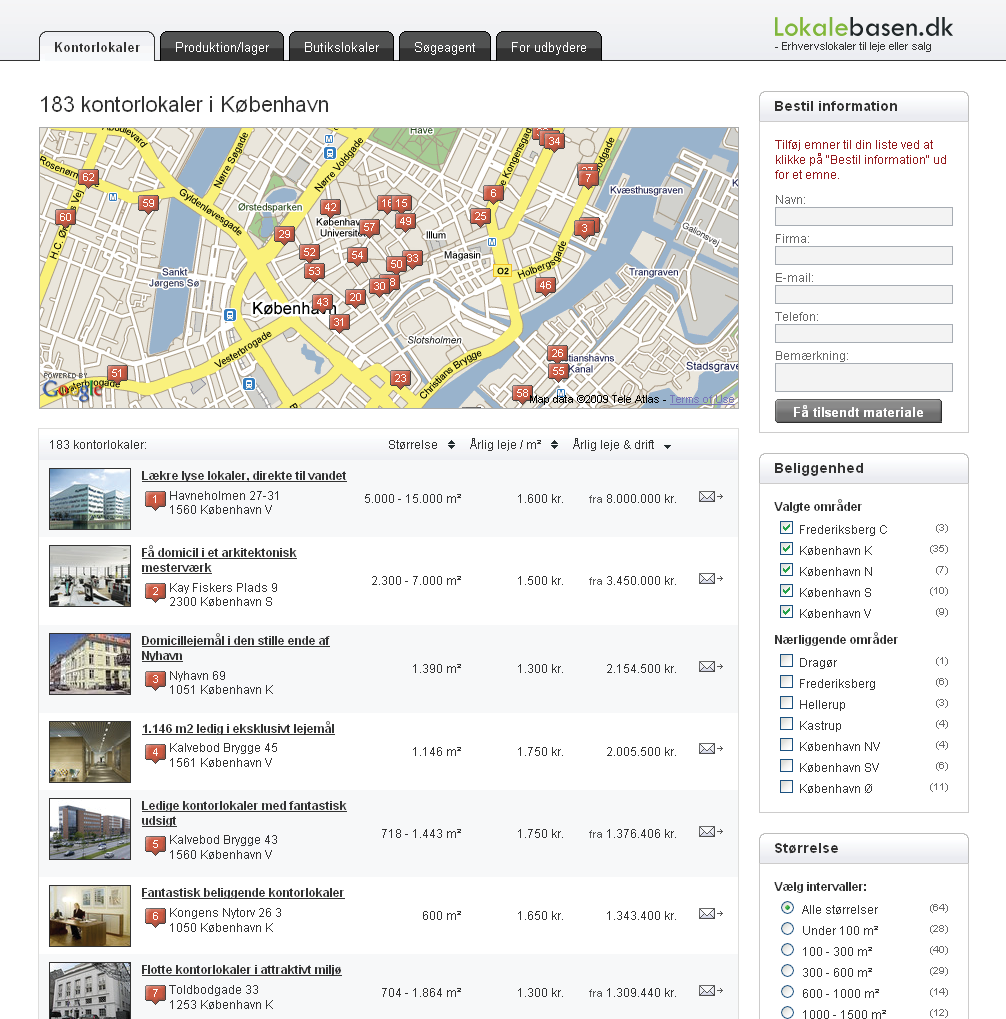Open thumbnail of Kay Fiskers Plads 9
The image size is (1006, 1019).
click(90, 576)
